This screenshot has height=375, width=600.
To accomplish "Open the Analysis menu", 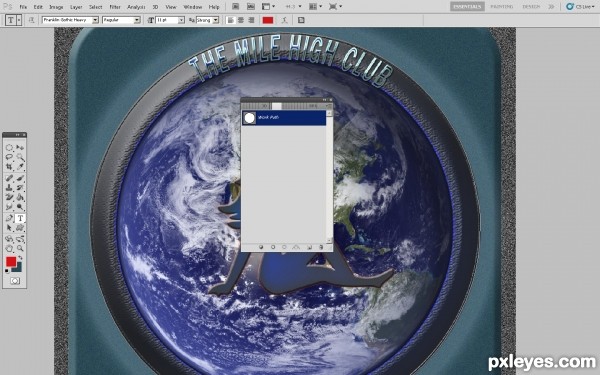I will [136, 7].
